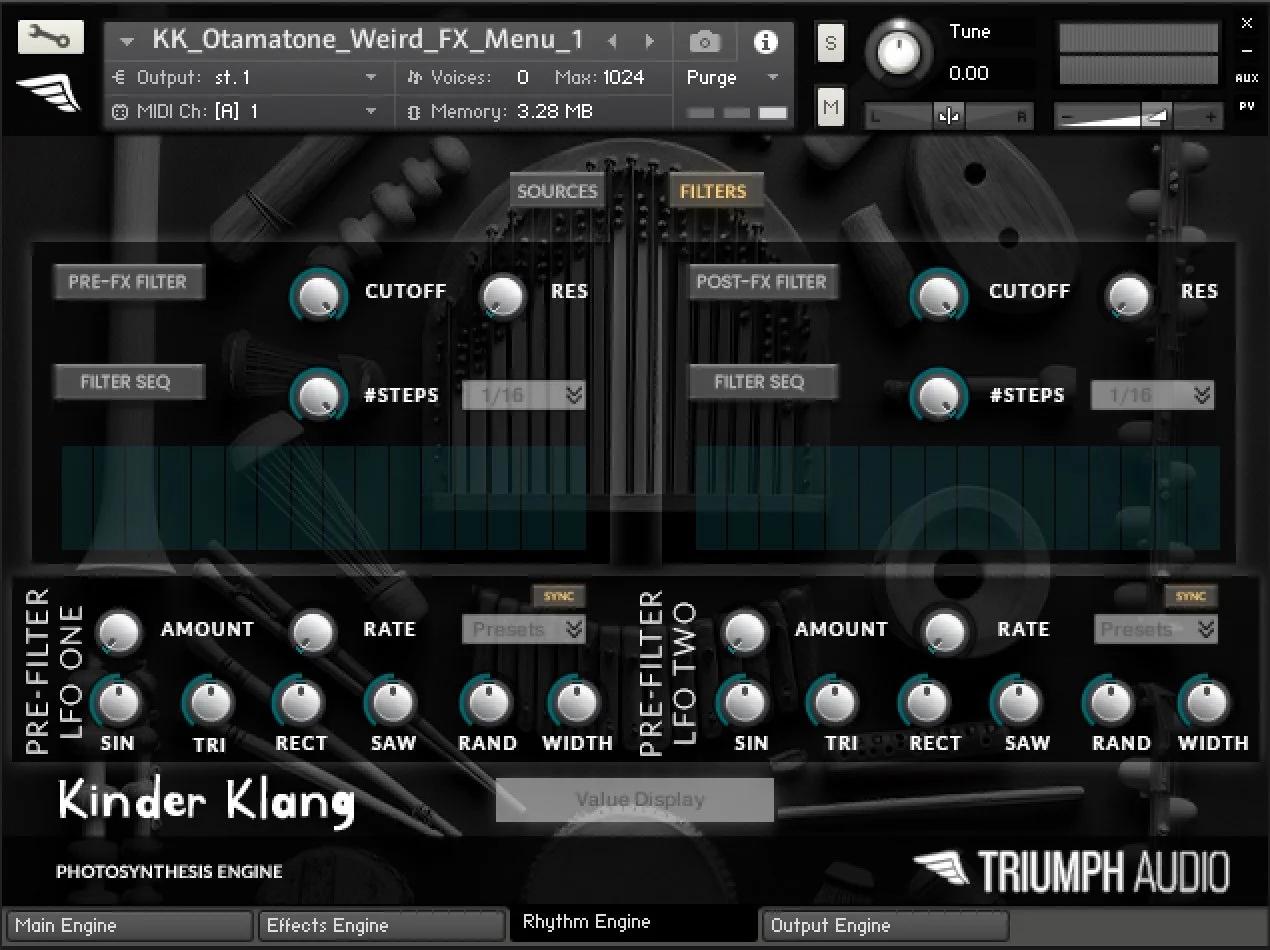Open the Effects Engine tab
Viewport: 1270px width, 950px height.
click(x=381, y=924)
